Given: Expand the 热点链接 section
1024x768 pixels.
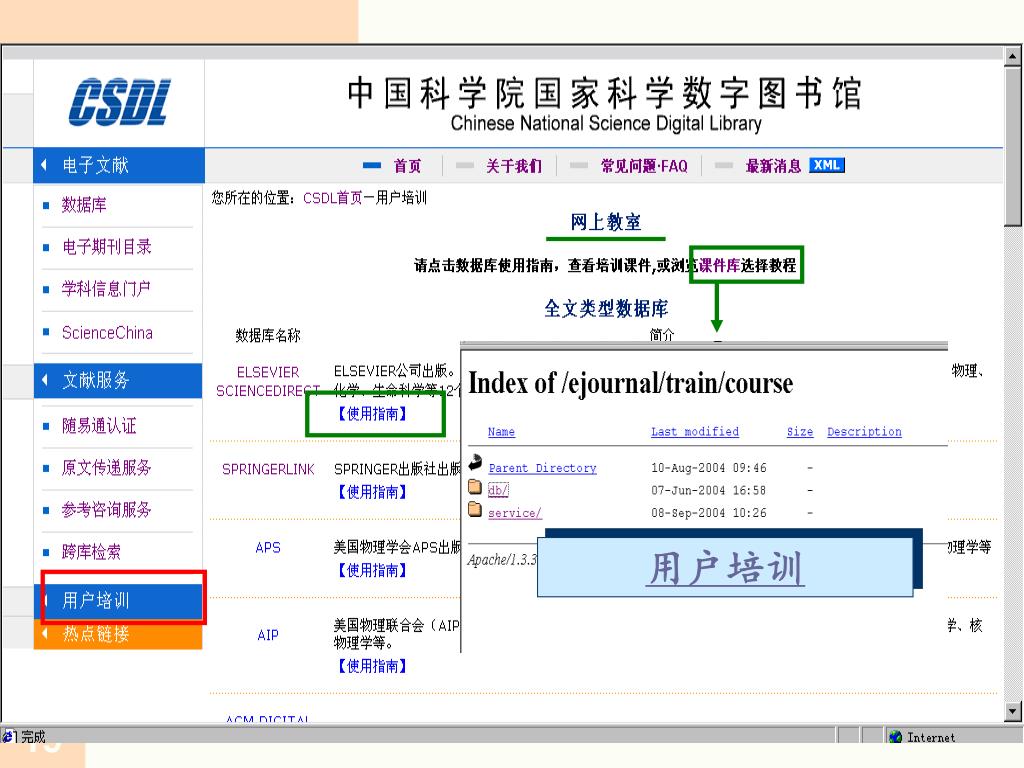Looking at the screenshot, I should [118, 634].
